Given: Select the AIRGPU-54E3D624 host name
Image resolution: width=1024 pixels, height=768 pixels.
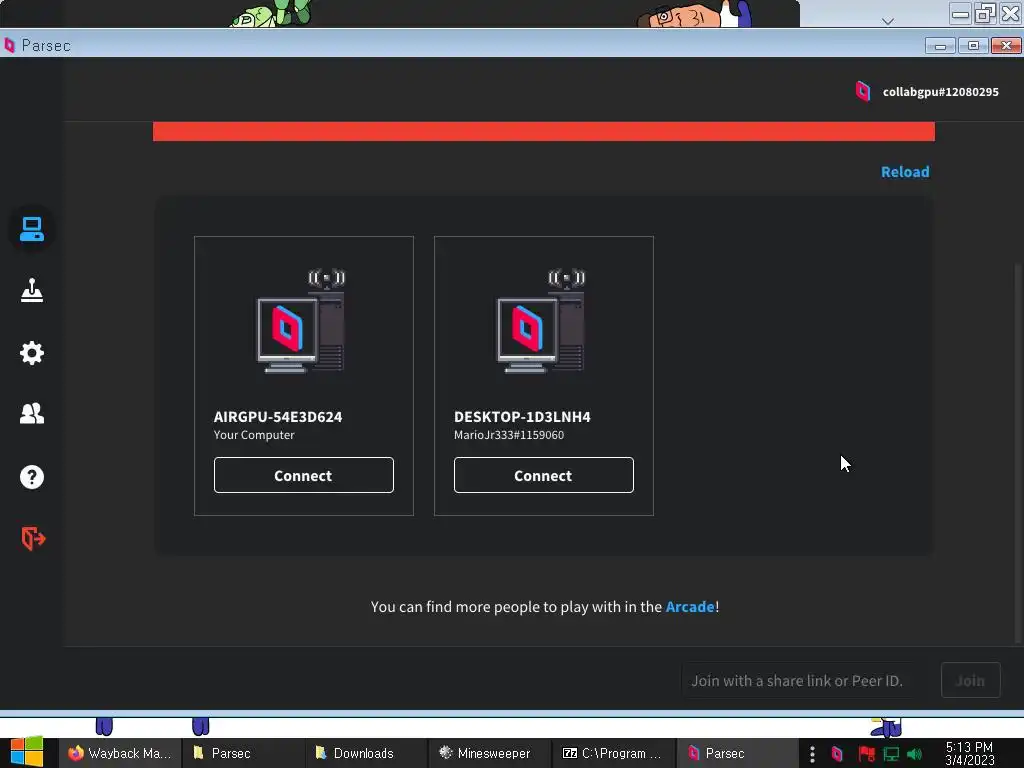Looking at the screenshot, I should [x=278, y=417].
